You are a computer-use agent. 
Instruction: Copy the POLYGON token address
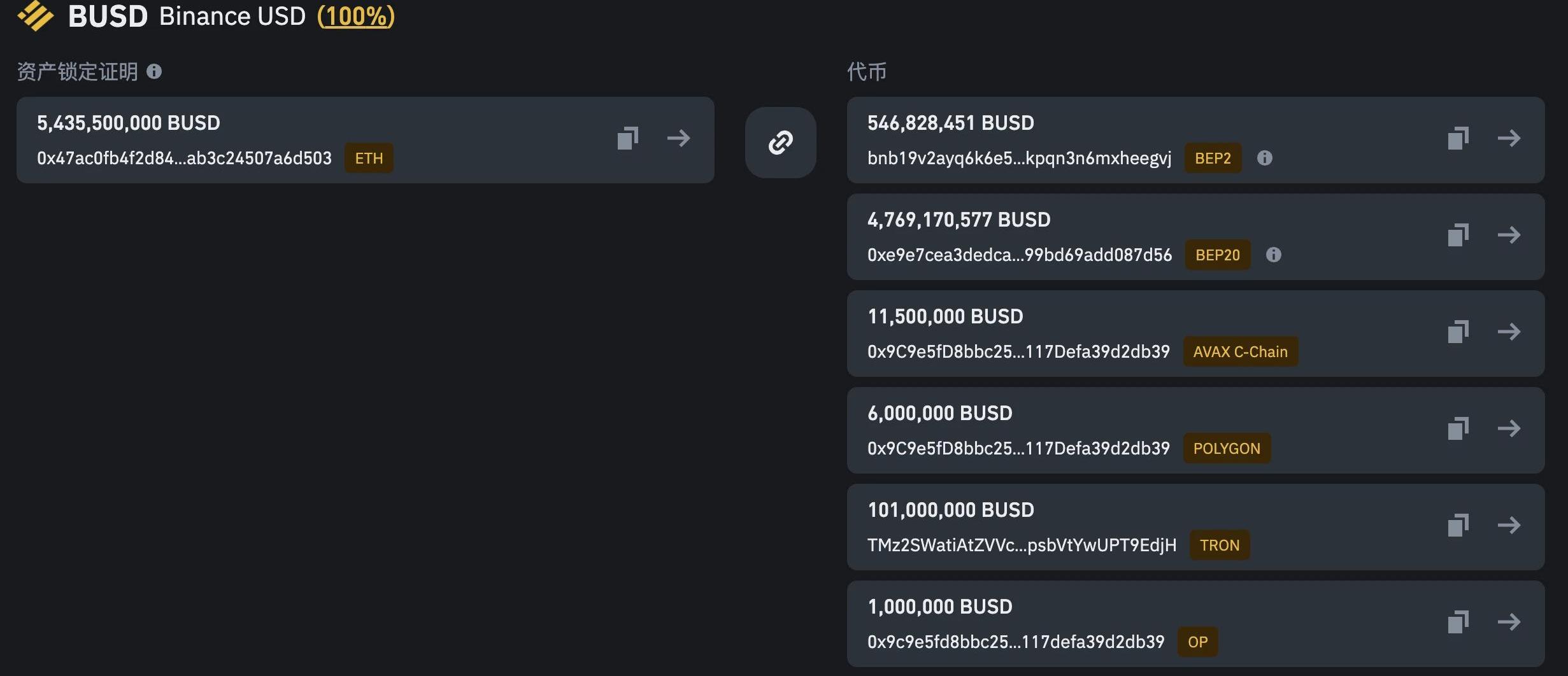(1458, 428)
